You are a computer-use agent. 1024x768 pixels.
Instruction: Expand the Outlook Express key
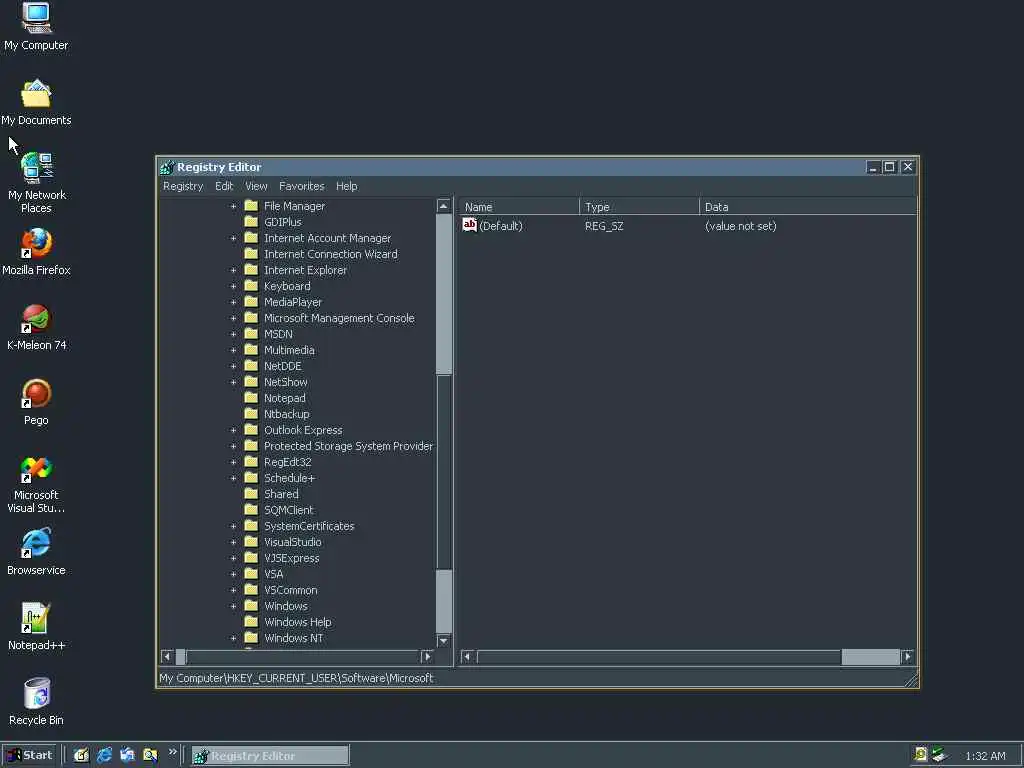tap(233, 430)
